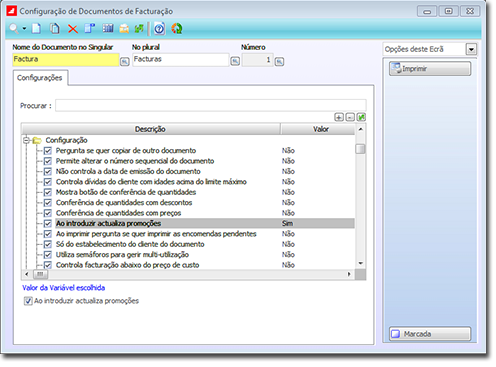The image size is (496, 367).
Task: Toggle checkbox for Pergunta se quer copiar de outro documento
Action: 48,151
